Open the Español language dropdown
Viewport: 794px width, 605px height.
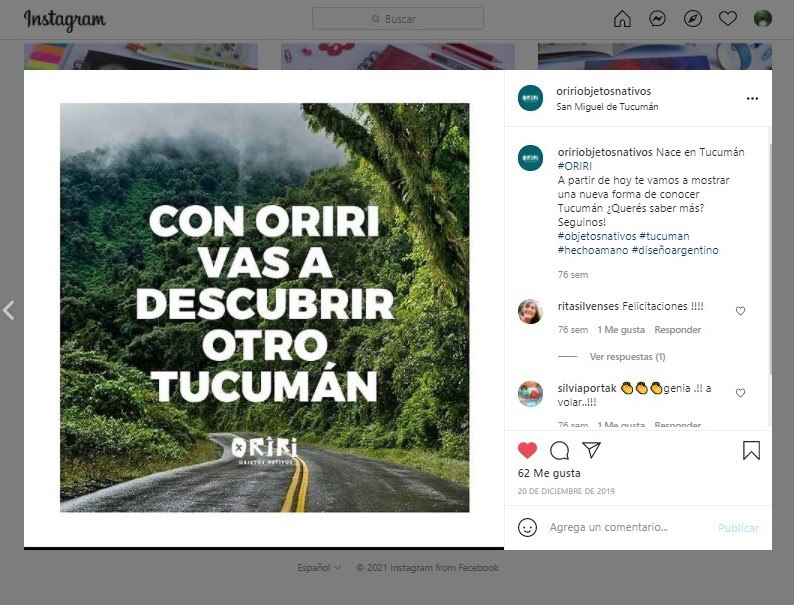(319, 568)
